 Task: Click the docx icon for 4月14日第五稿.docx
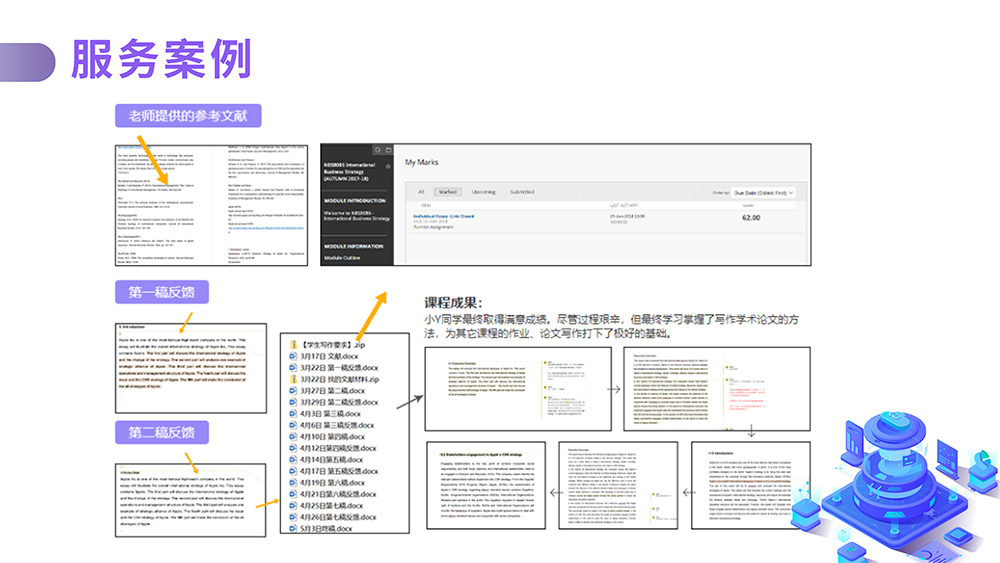(293, 459)
